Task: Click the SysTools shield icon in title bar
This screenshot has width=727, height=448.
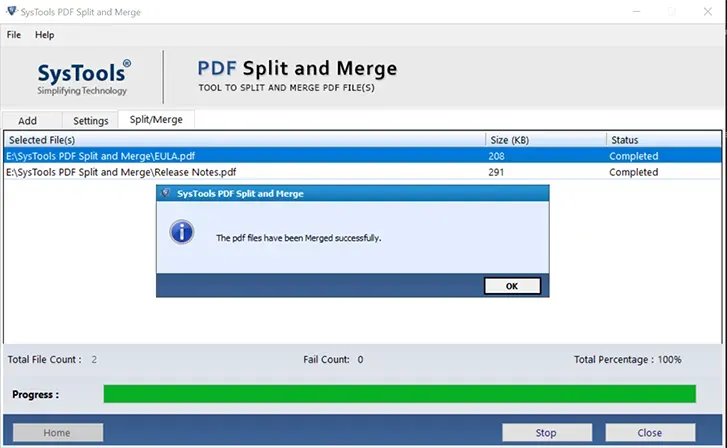Action: 12,11
